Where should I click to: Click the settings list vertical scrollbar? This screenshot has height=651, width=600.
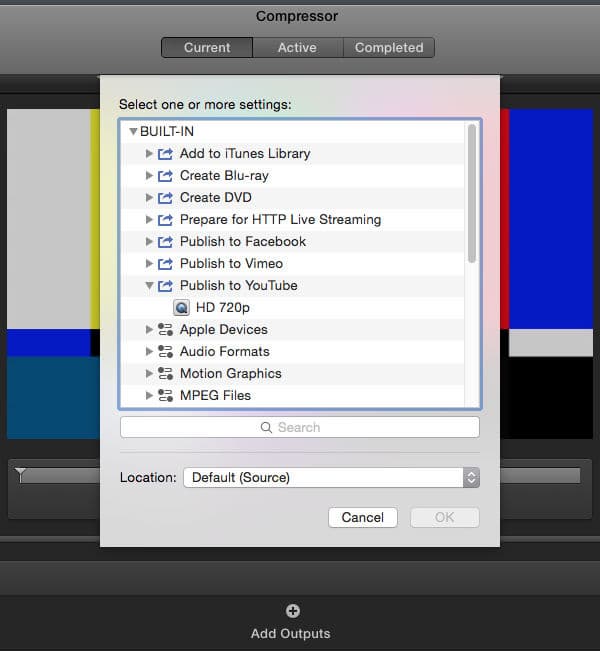pyautogui.click(x=472, y=193)
